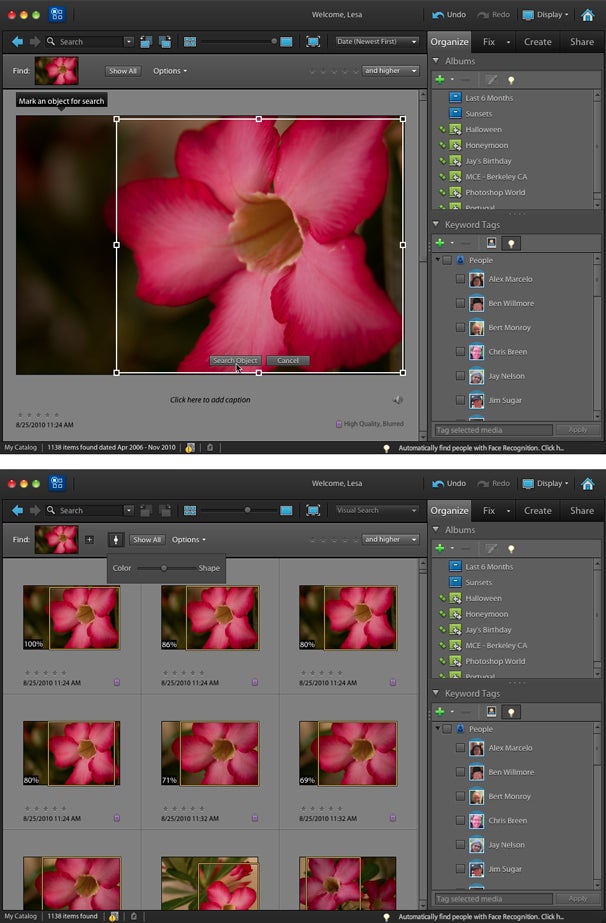Click 'Click here to add caption' text
The image size is (606, 923).
(210, 400)
